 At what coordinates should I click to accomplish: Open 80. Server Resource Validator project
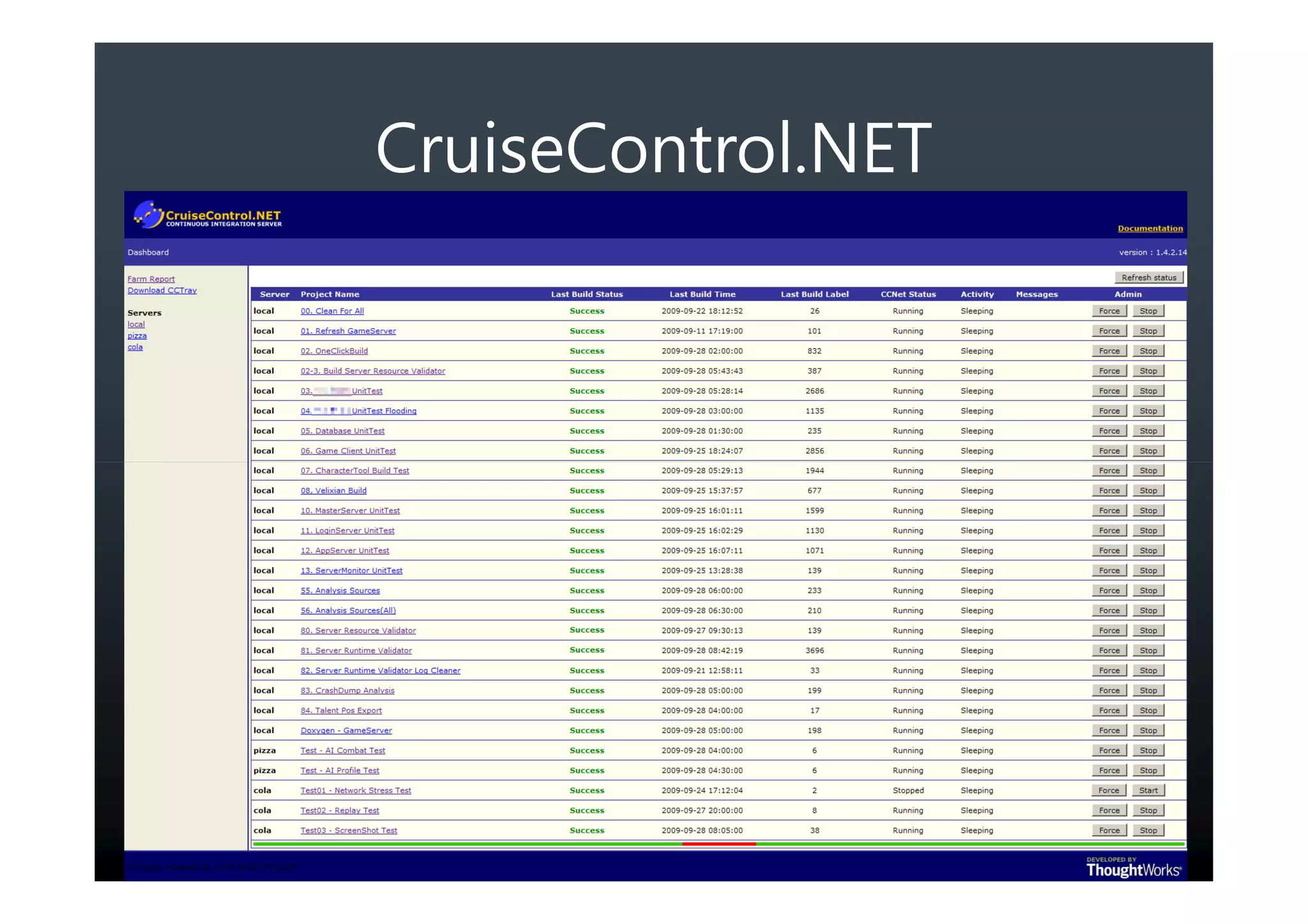(x=358, y=631)
